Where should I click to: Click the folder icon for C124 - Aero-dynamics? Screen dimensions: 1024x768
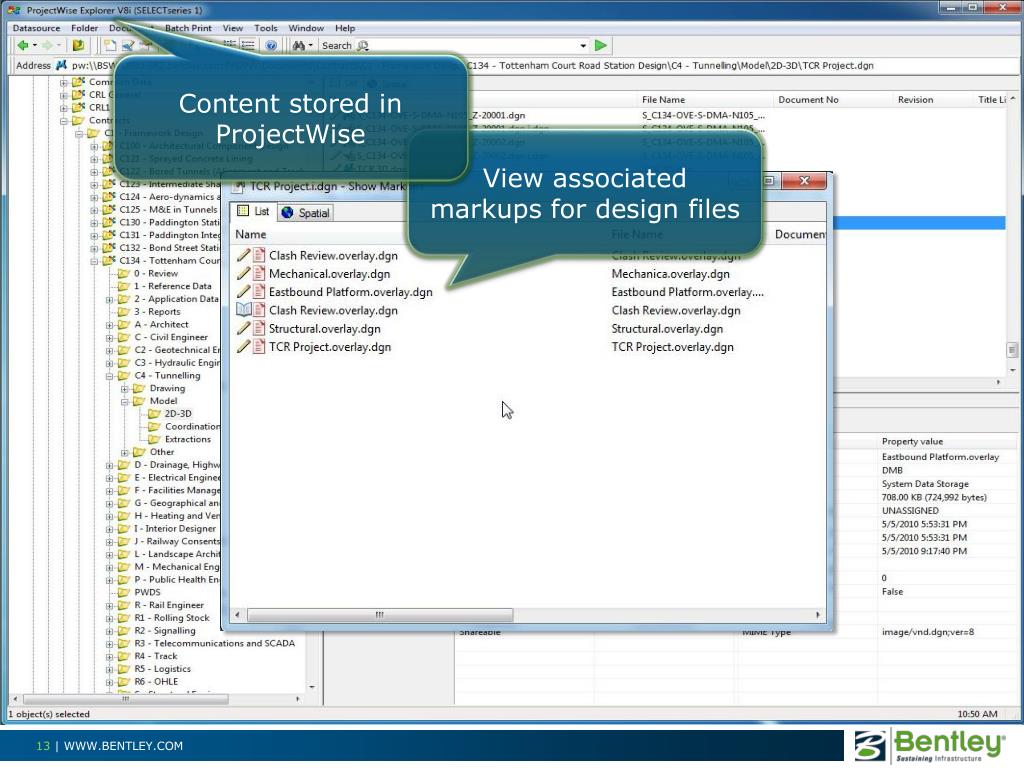pyautogui.click(x=109, y=197)
